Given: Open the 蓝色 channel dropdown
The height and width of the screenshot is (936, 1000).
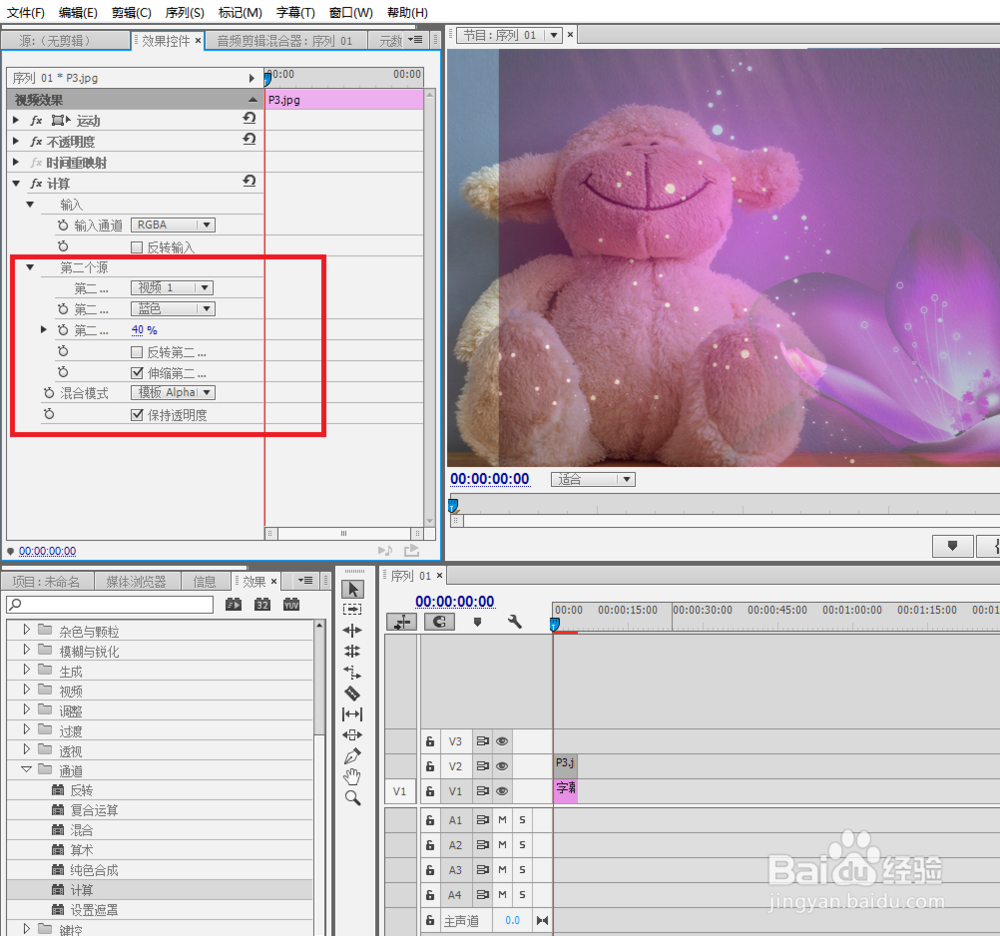Looking at the screenshot, I should point(173,309).
